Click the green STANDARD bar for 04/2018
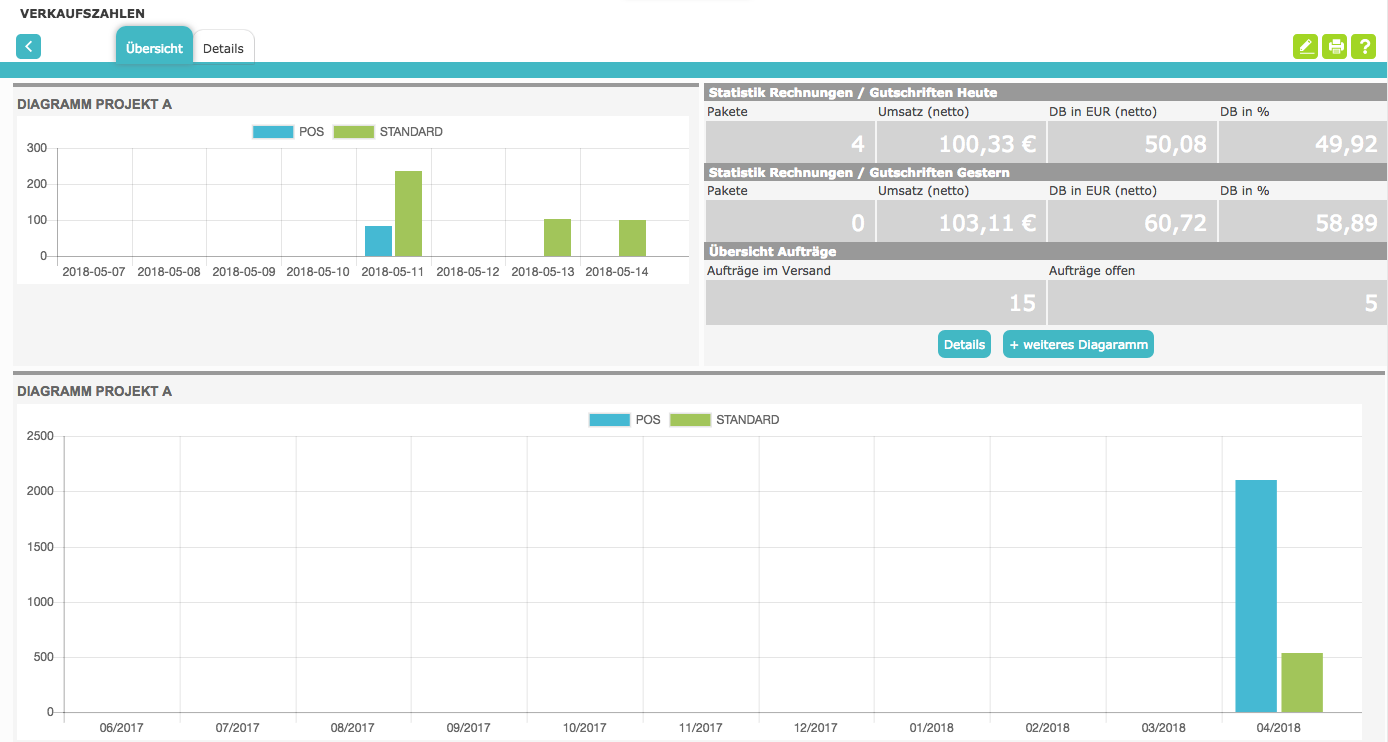Image resolution: width=1388 pixels, height=742 pixels. 1302,683
